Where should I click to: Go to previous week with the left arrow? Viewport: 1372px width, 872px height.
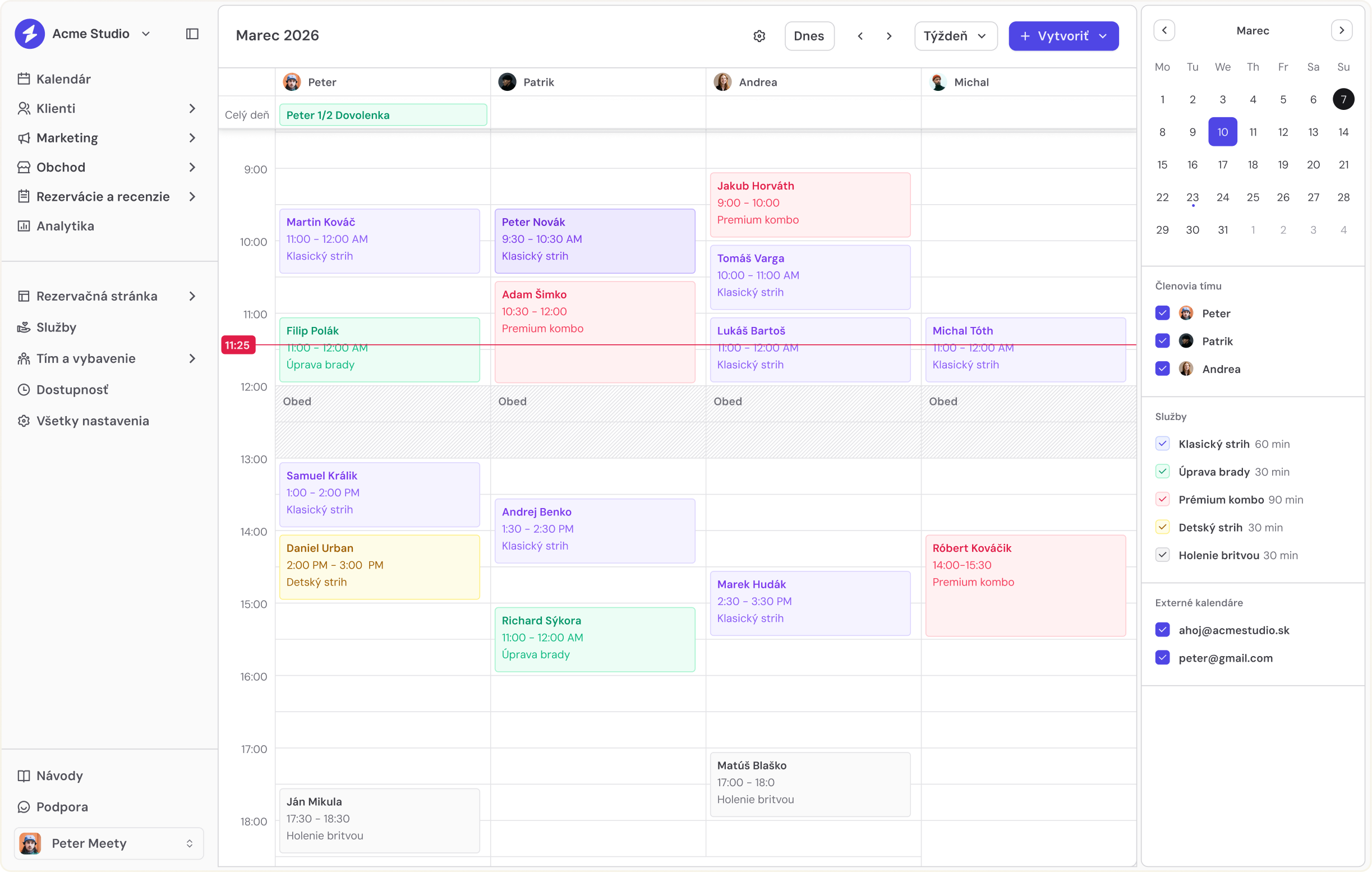point(860,36)
